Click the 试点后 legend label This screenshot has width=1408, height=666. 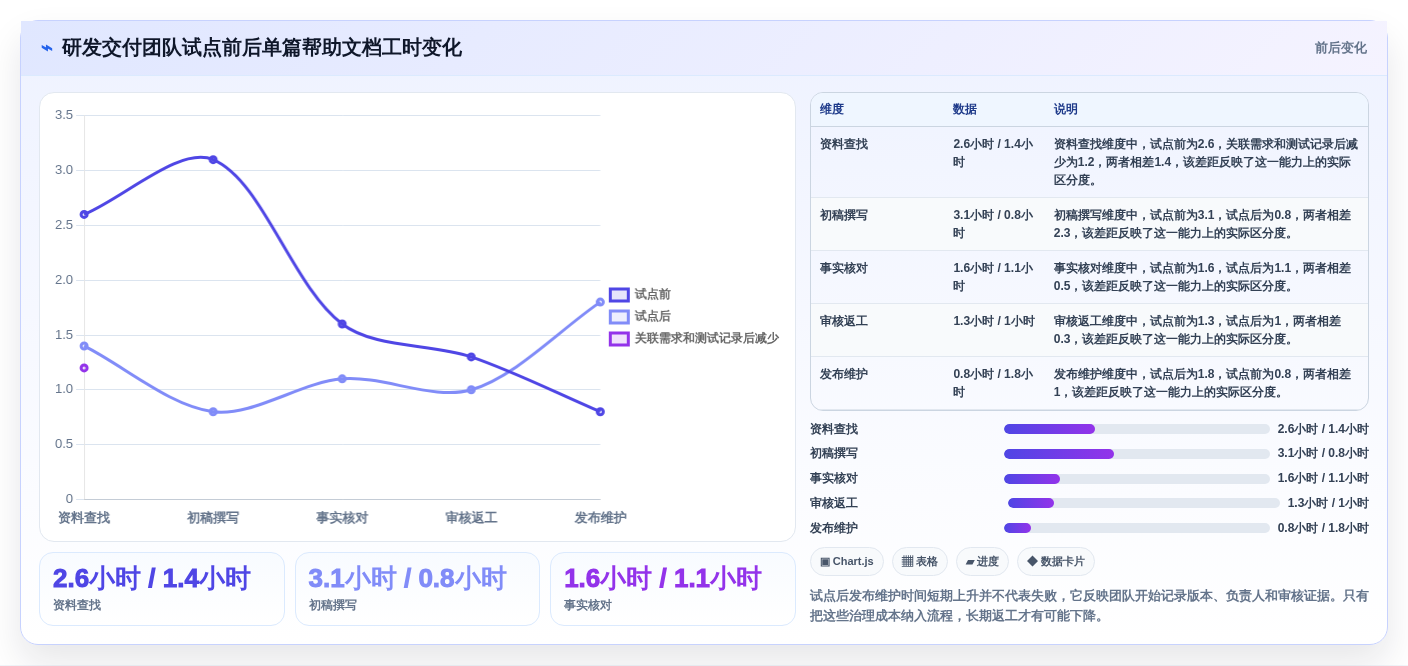(653, 317)
